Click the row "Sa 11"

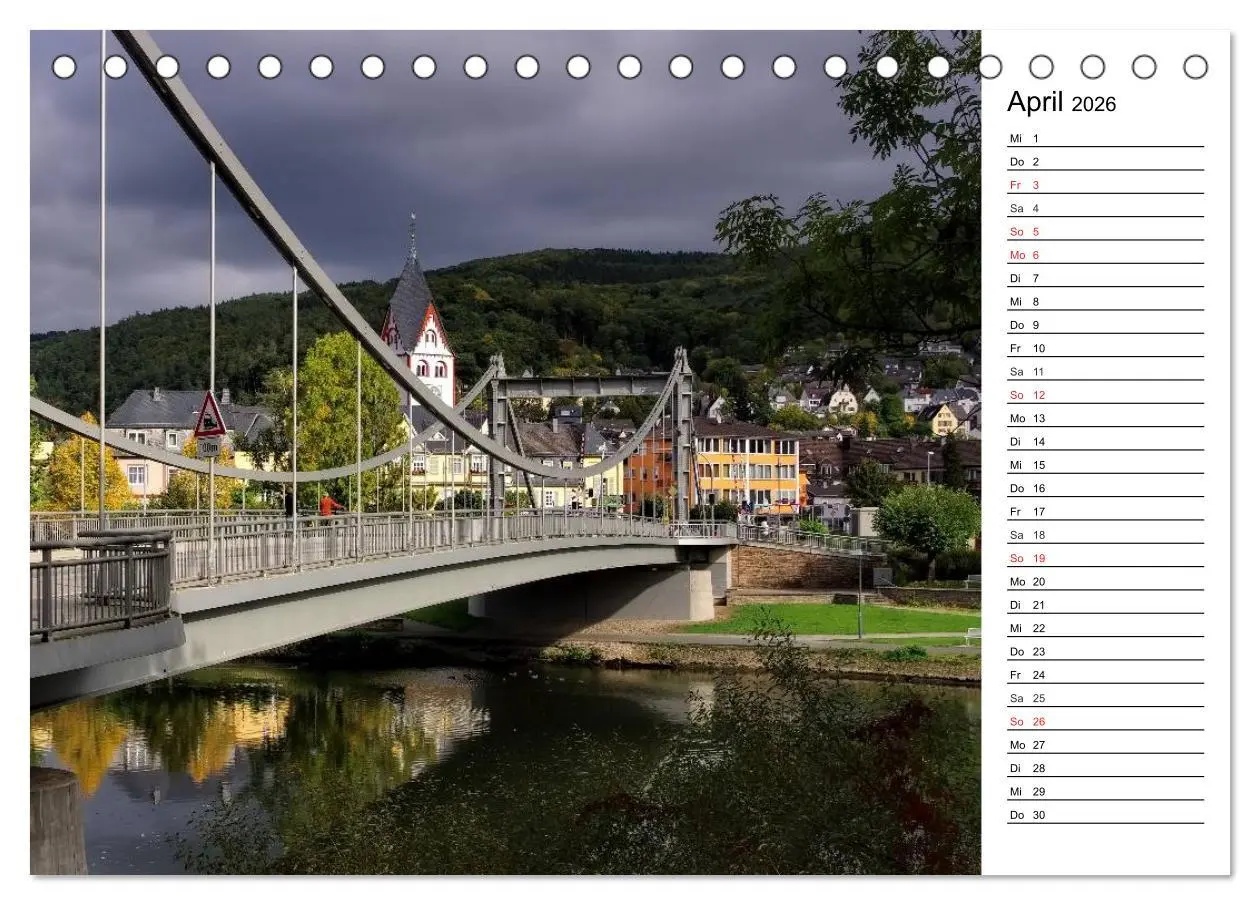1105,372
